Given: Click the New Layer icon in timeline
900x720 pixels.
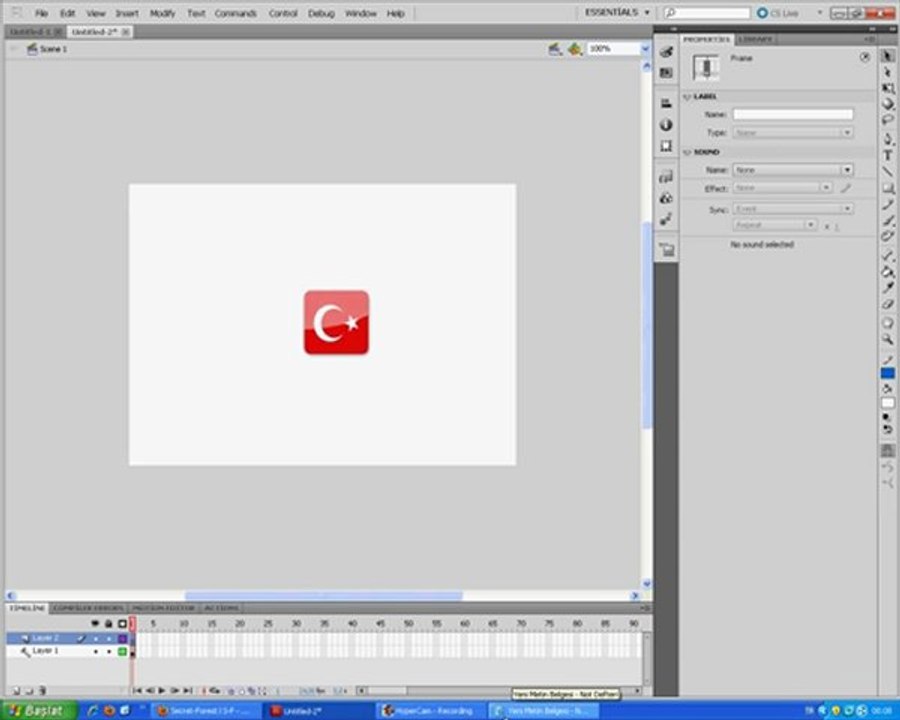Looking at the screenshot, I should (15, 690).
